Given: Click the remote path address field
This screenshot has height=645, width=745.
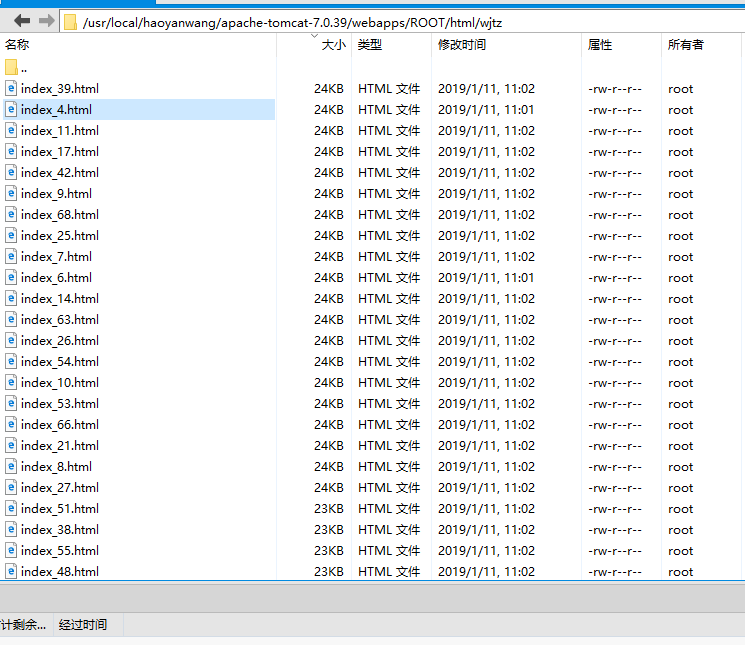Looking at the screenshot, I should (402, 22).
